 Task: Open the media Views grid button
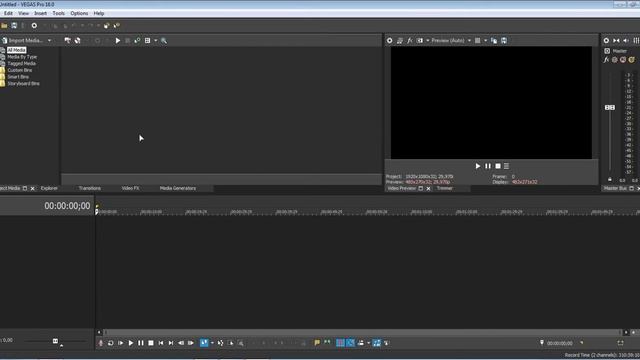(147, 40)
